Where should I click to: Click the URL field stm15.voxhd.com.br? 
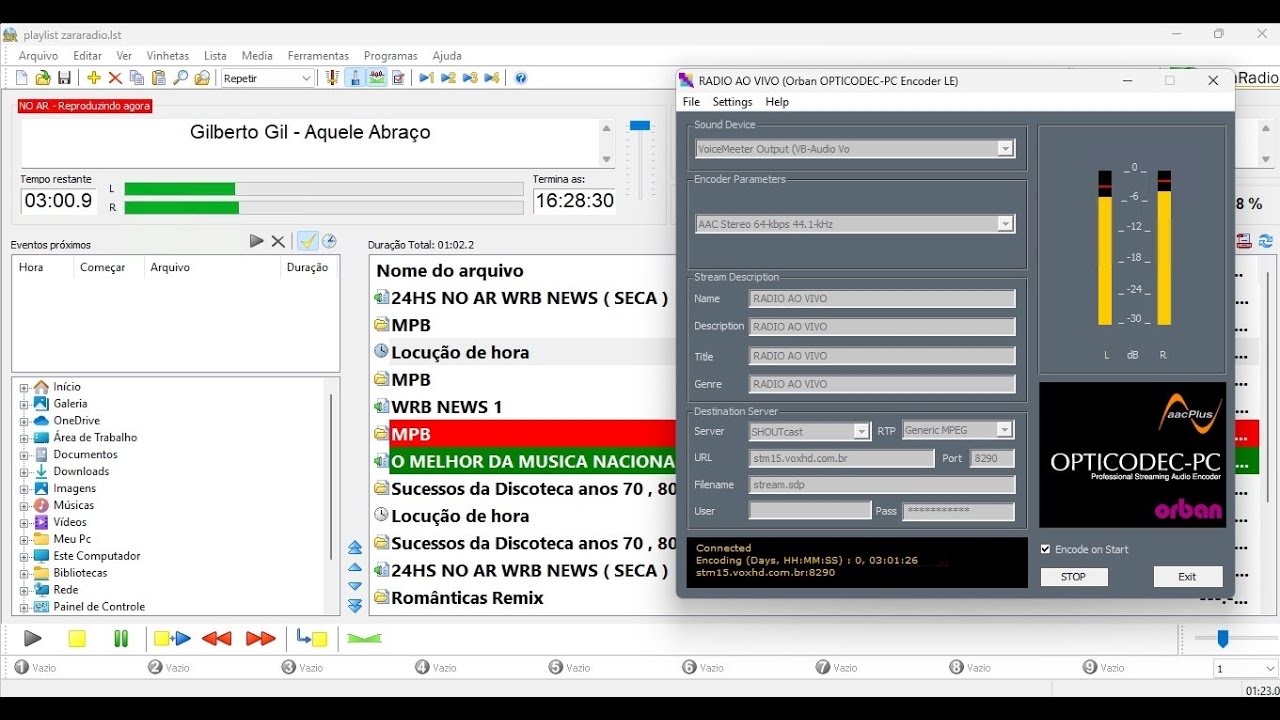pyautogui.click(x=841, y=458)
